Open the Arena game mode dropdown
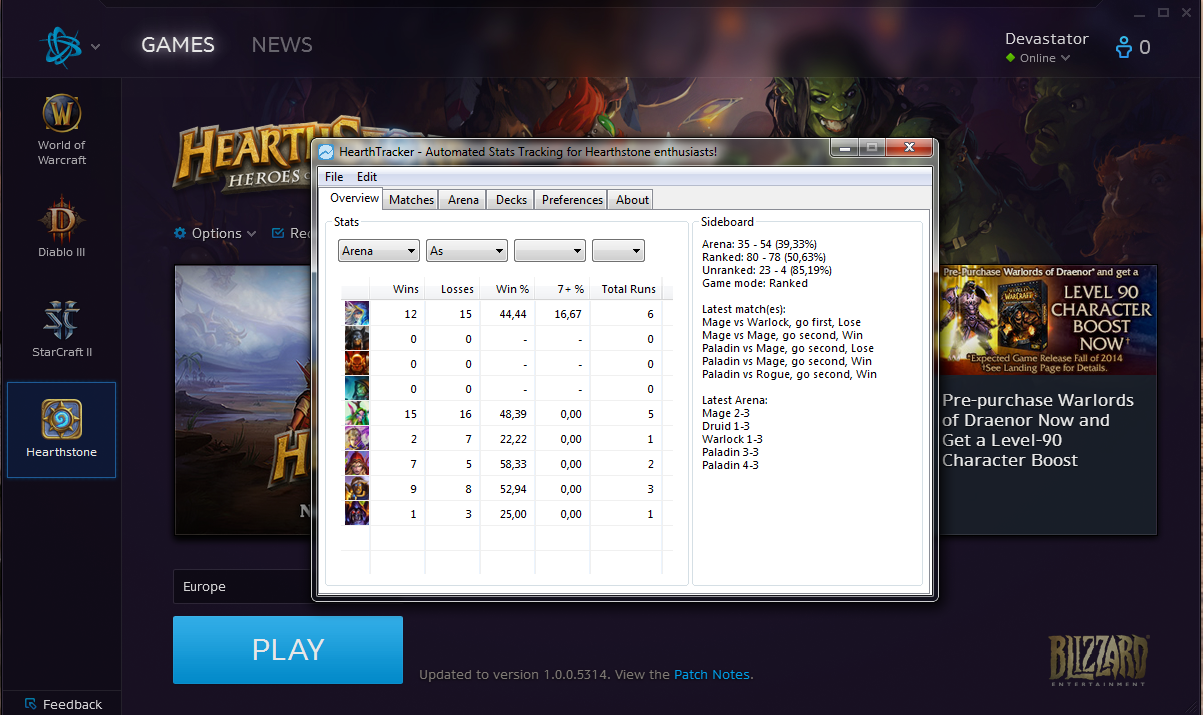The height and width of the screenshot is (715, 1203). [x=379, y=251]
